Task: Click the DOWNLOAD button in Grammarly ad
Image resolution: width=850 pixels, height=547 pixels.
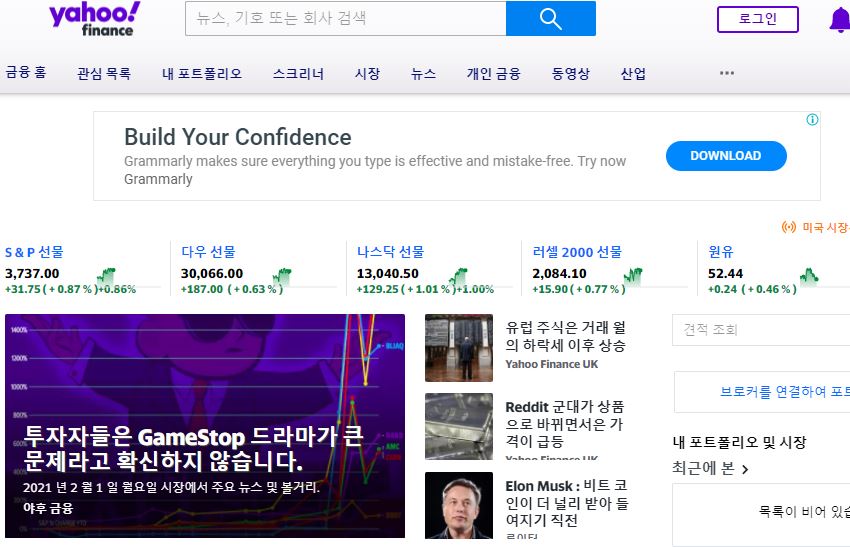Action: [x=726, y=156]
